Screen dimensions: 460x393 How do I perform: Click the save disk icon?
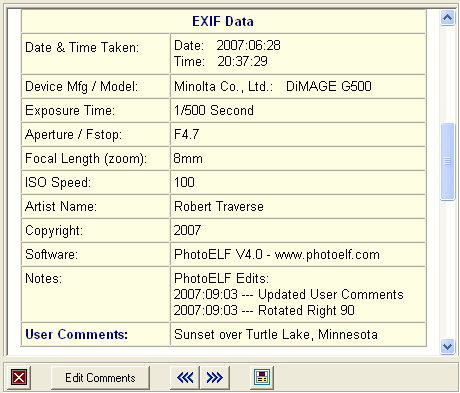click(262, 378)
